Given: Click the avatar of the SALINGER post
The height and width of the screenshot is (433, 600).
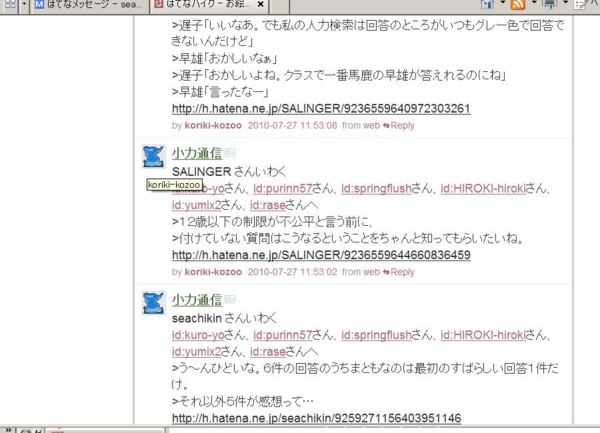Looking at the screenshot, I should coord(154,156).
